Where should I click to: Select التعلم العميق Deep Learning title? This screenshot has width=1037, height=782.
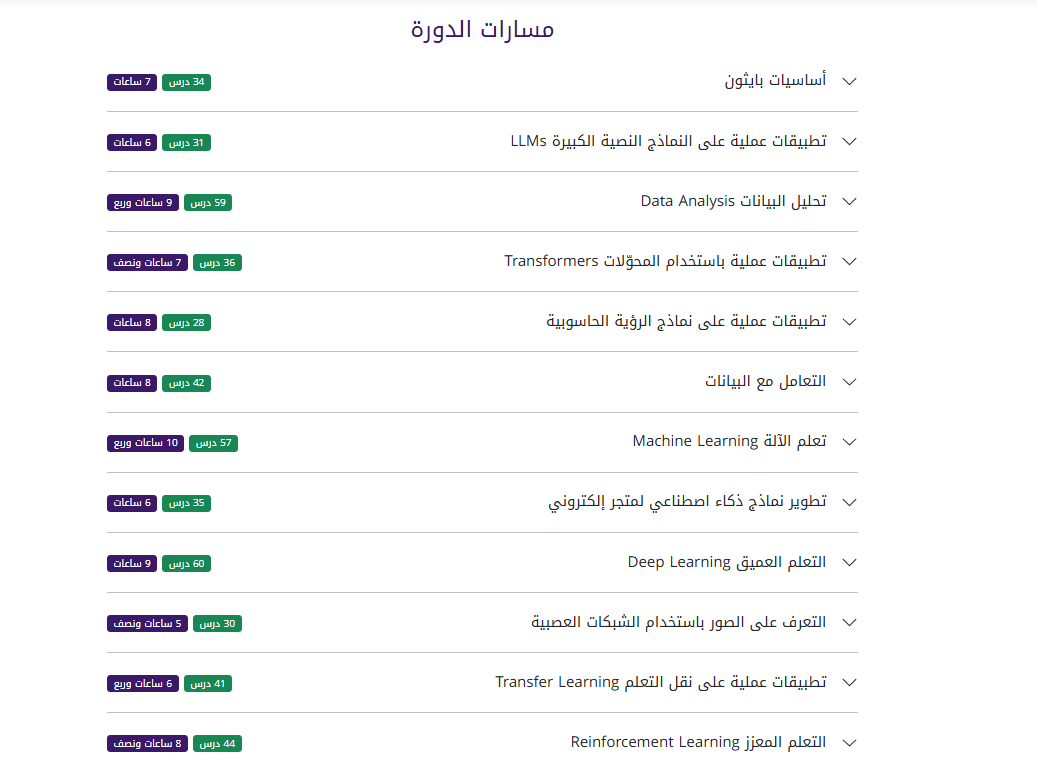(726, 562)
